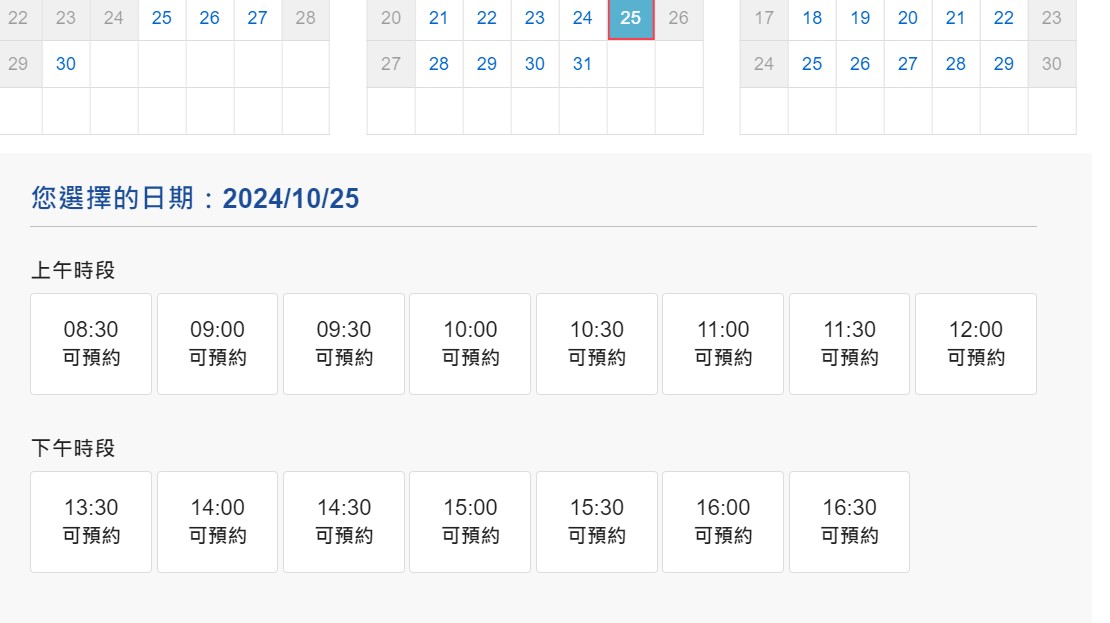Select September 30 in the calendar
The height and width of the screenshot is (623, 1110).
66,64
